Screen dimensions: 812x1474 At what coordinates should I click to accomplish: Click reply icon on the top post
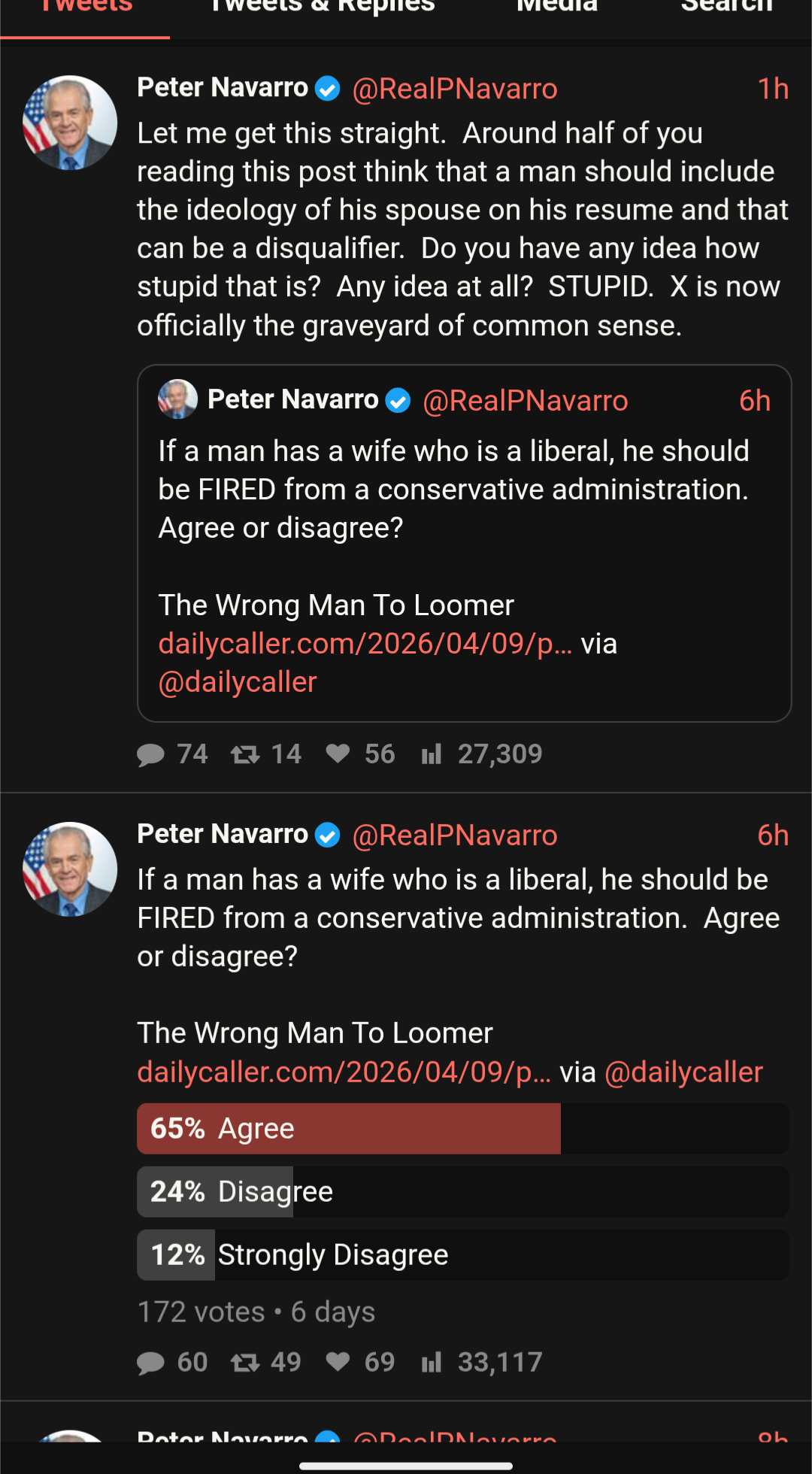pos(151,754)
